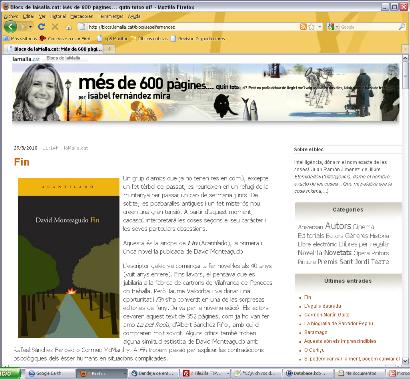This screenshot has width=410, height=379.
Task: Click the stop loading X icon
Action: click(x=55, y=27)
